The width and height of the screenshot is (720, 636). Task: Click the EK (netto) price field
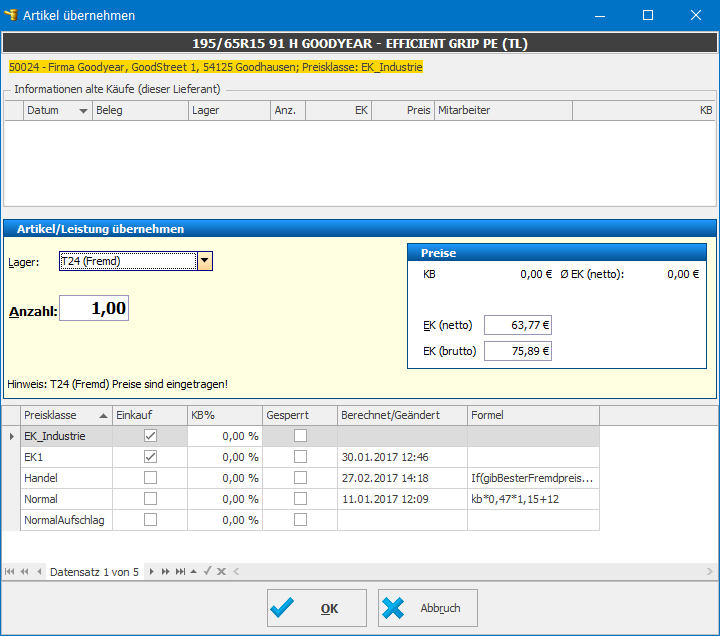point(518,325)
